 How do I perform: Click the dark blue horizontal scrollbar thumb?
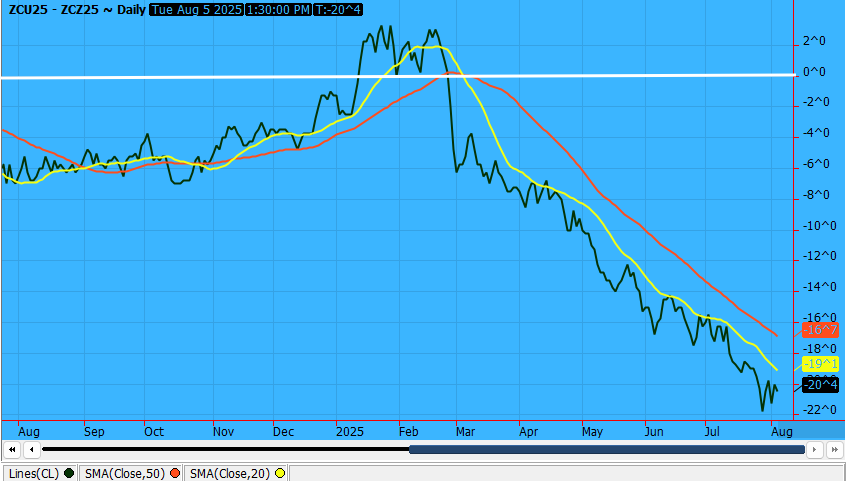click(x=606, y=450)
